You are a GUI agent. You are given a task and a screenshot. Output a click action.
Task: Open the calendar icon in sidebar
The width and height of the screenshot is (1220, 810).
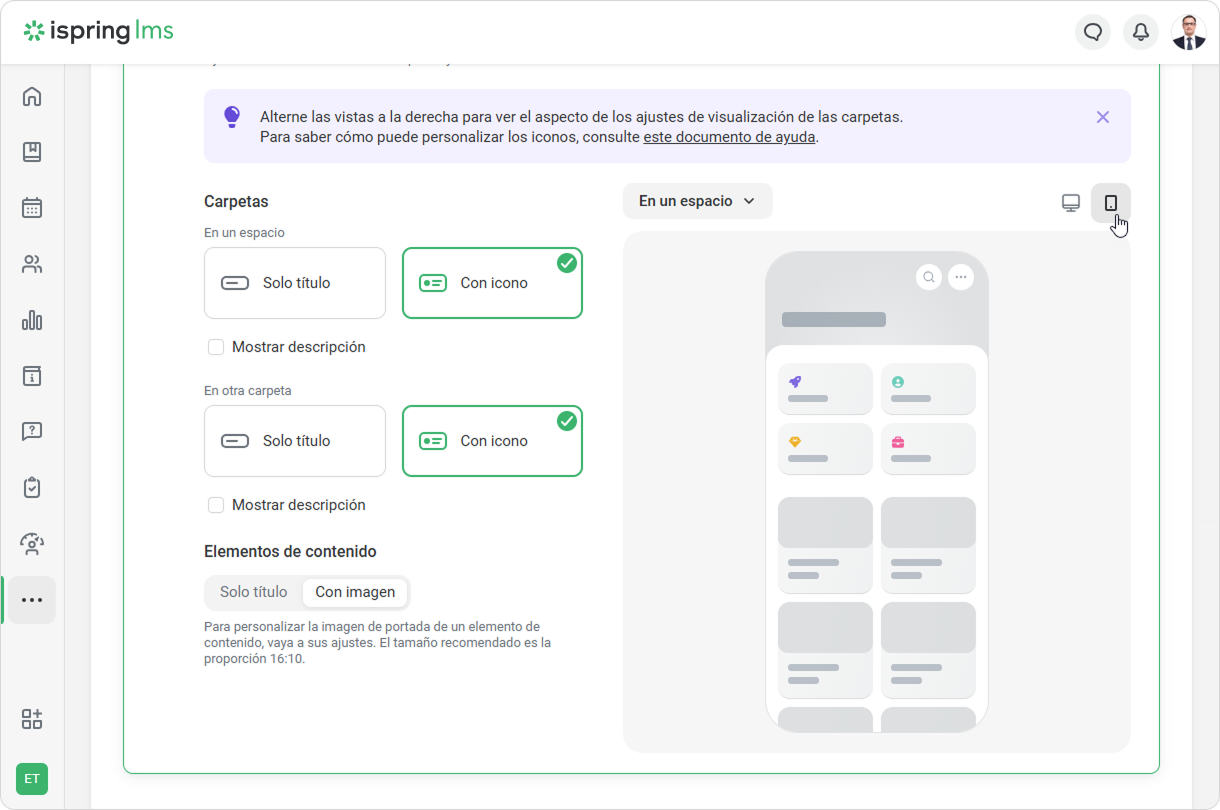32,208
